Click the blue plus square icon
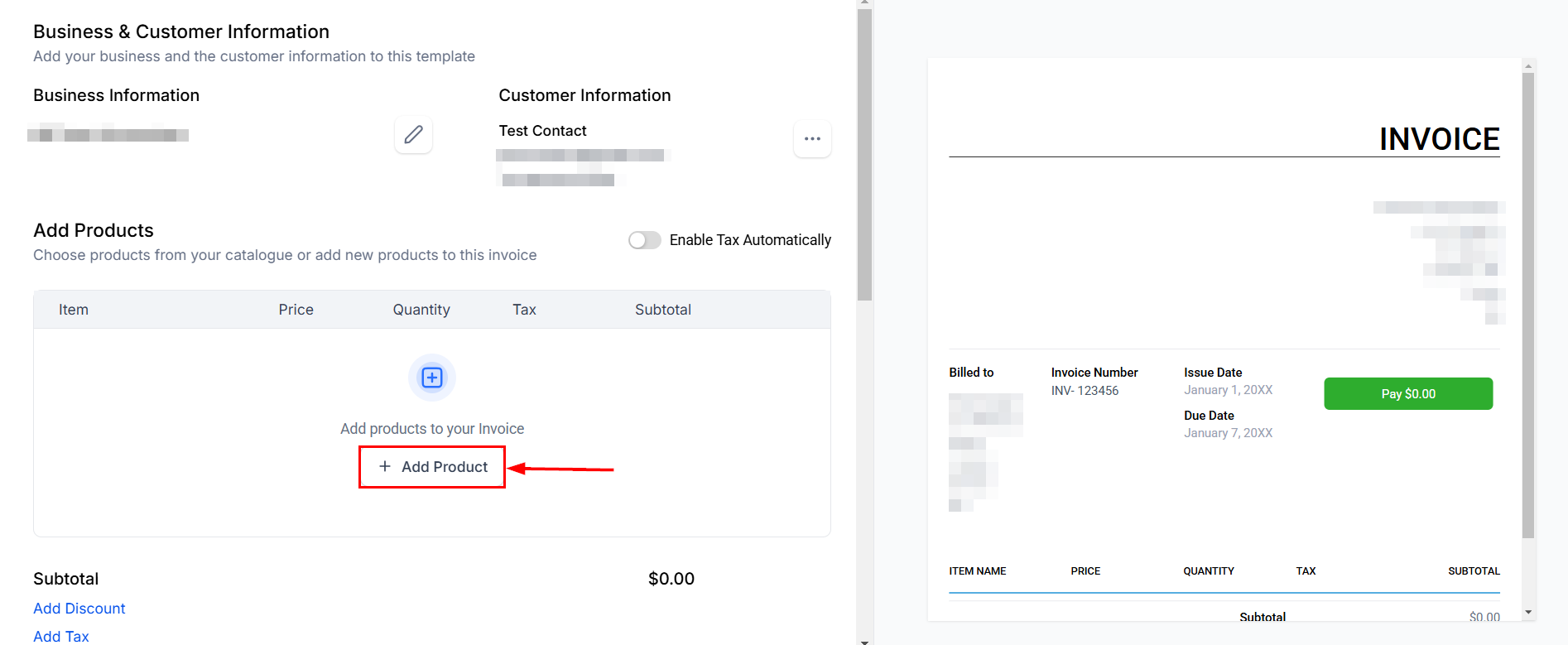This screenshot has height=645, width=1568. (432, 378)
